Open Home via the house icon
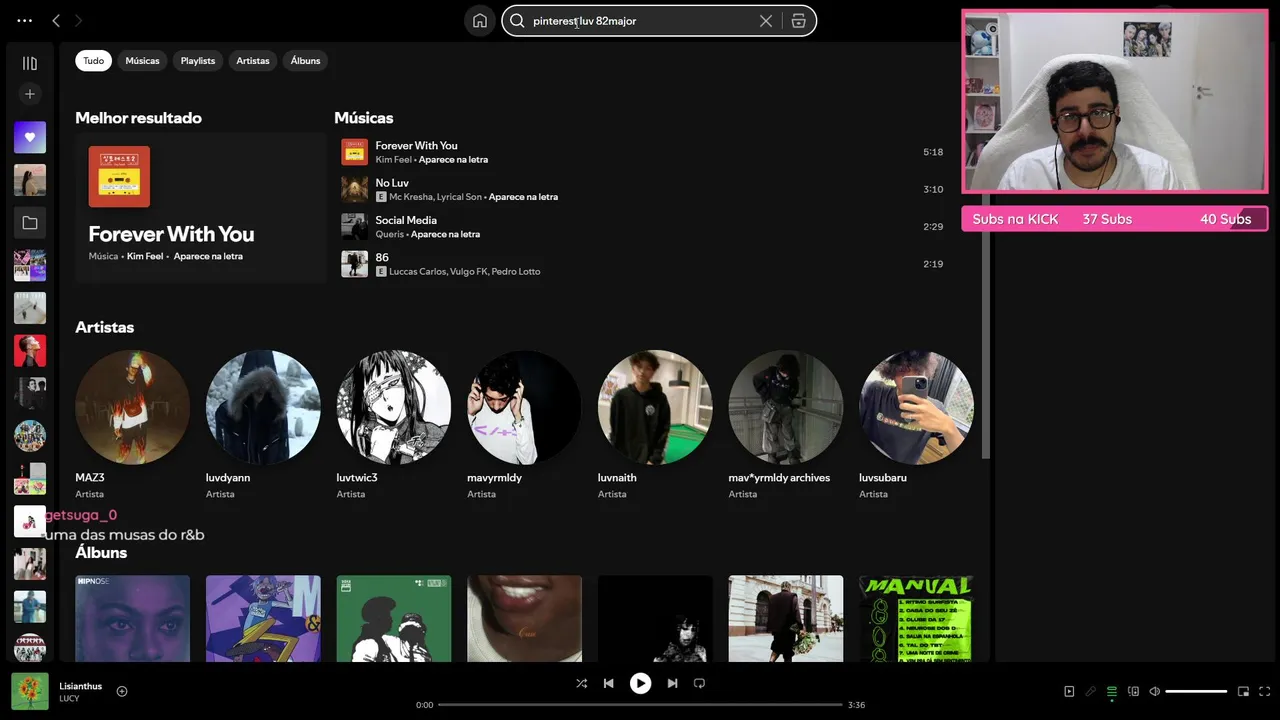 point(480,20)
